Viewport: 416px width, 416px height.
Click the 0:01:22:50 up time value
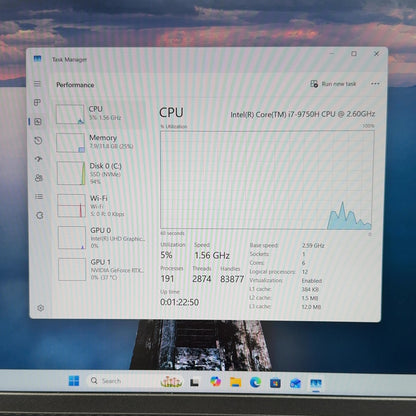coord(180,302)
